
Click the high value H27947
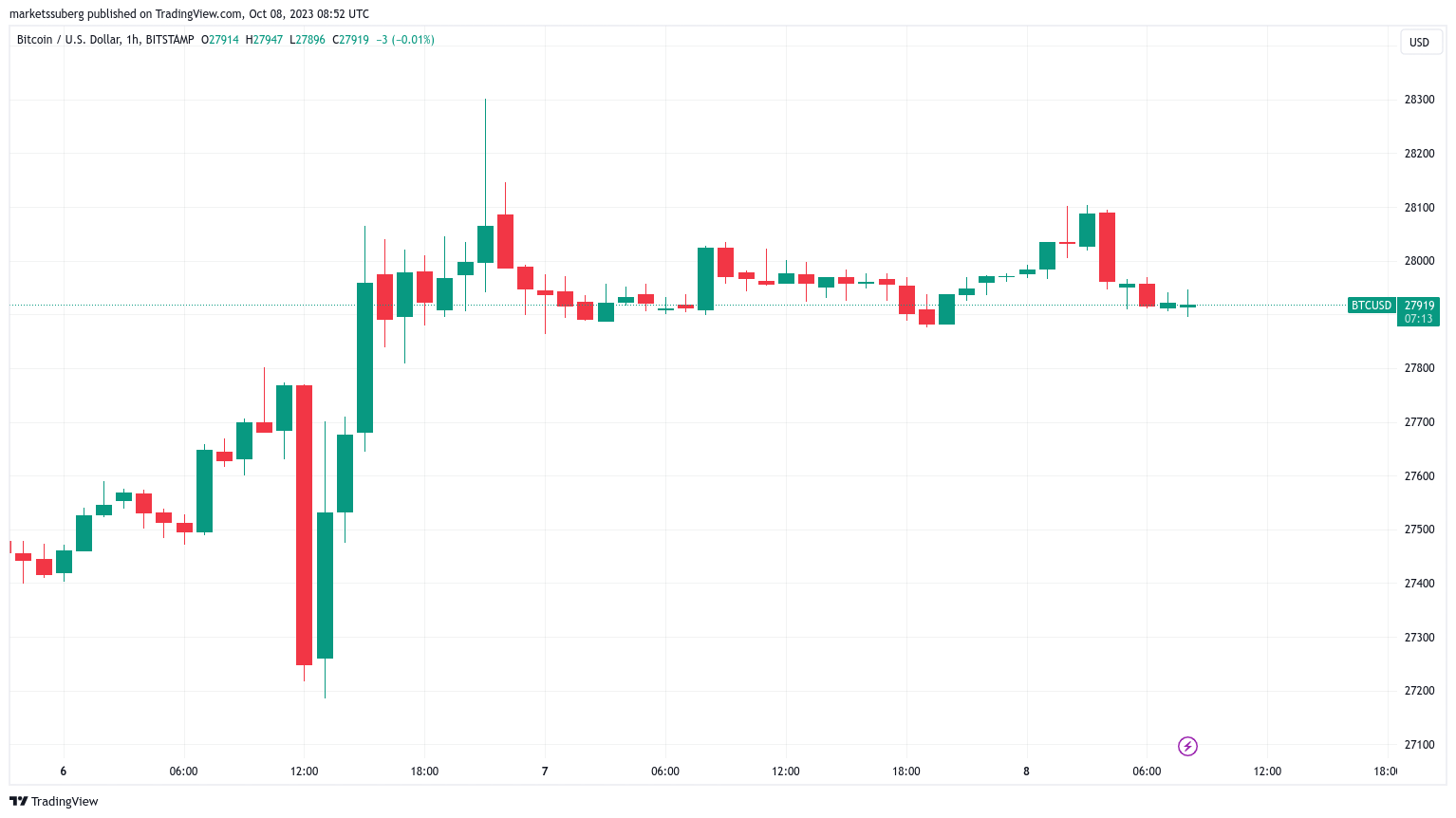[x=264, y=40]
